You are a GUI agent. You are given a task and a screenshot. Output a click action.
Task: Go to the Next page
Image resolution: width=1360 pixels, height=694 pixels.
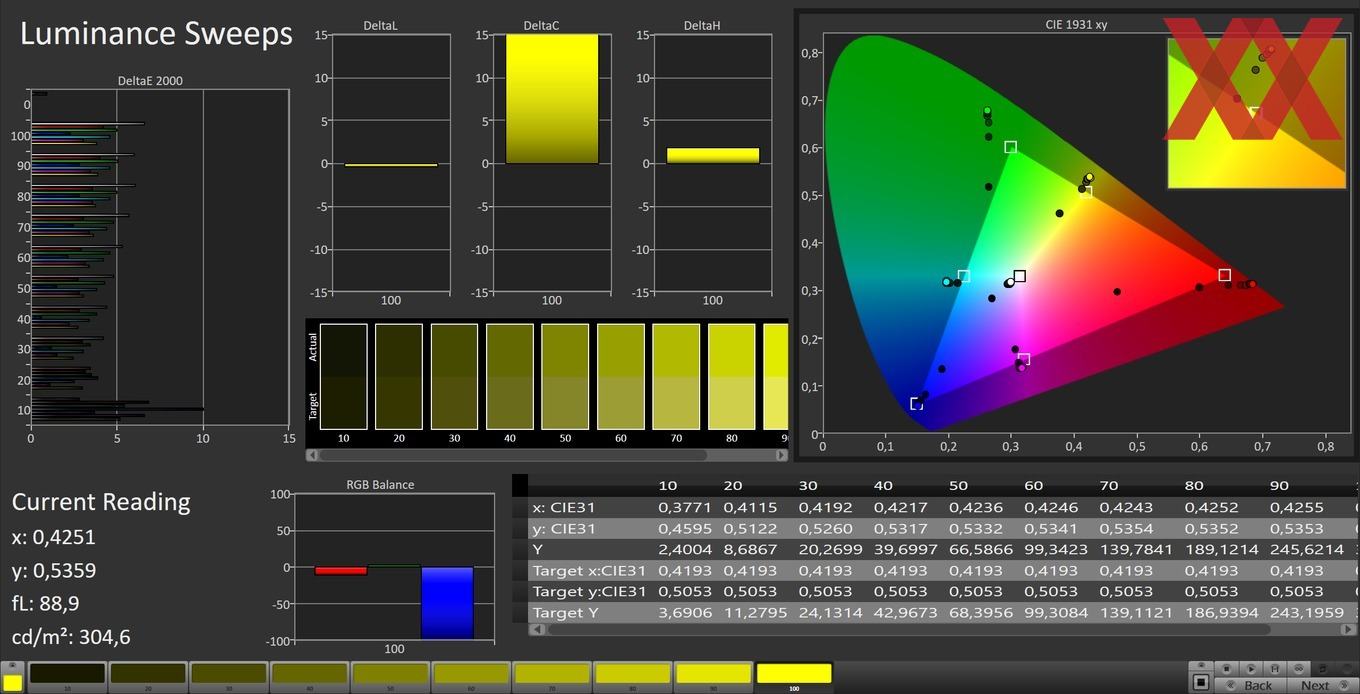(x=1323, y=685)
